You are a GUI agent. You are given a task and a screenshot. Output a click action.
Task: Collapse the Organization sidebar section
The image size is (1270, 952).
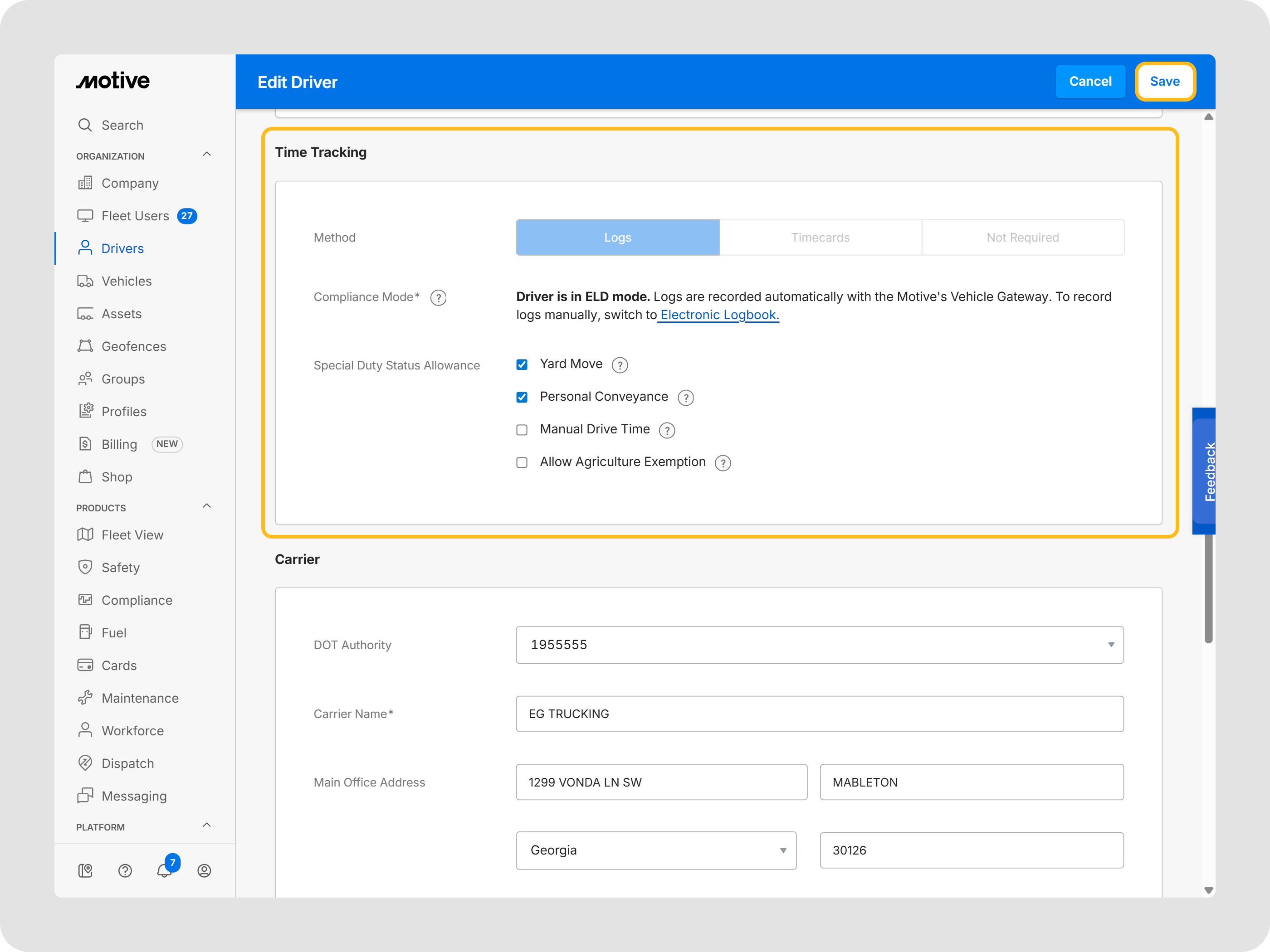(x=207, y=155)
